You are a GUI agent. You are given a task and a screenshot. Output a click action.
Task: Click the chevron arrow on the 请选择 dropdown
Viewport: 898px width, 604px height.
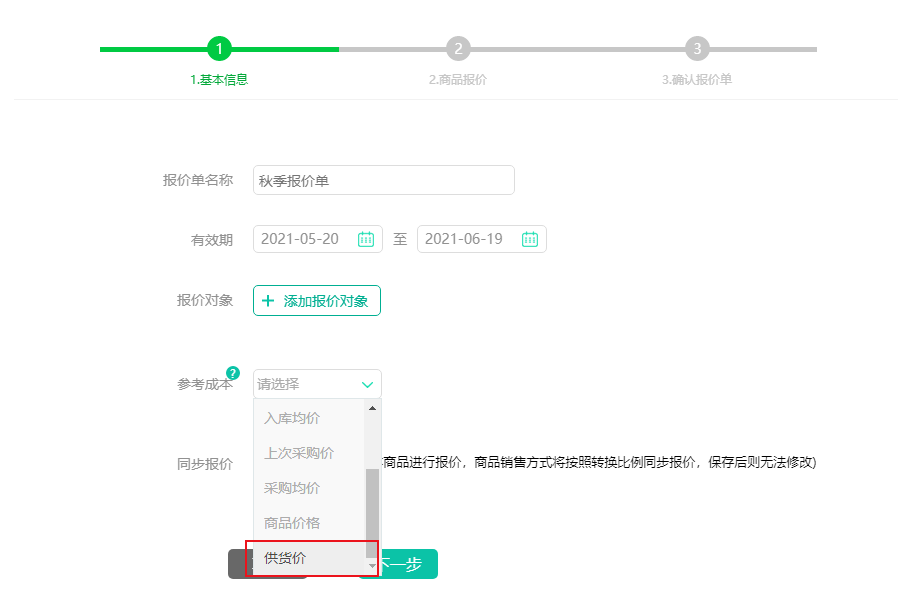(367, 383)
